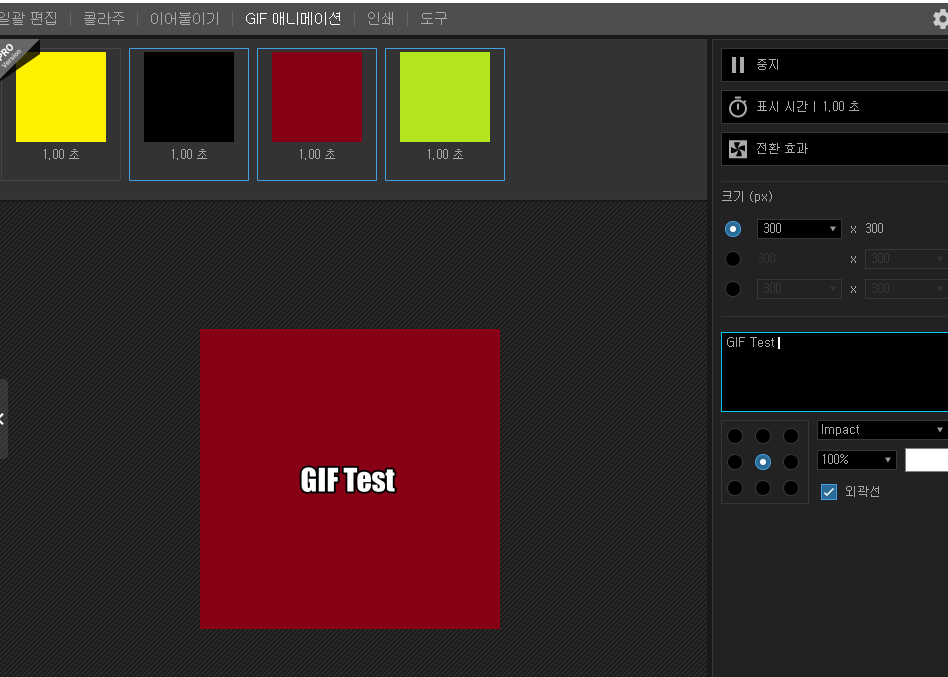Select the third size radio option
The image size is (948, 677).
[x=733, y=289]
